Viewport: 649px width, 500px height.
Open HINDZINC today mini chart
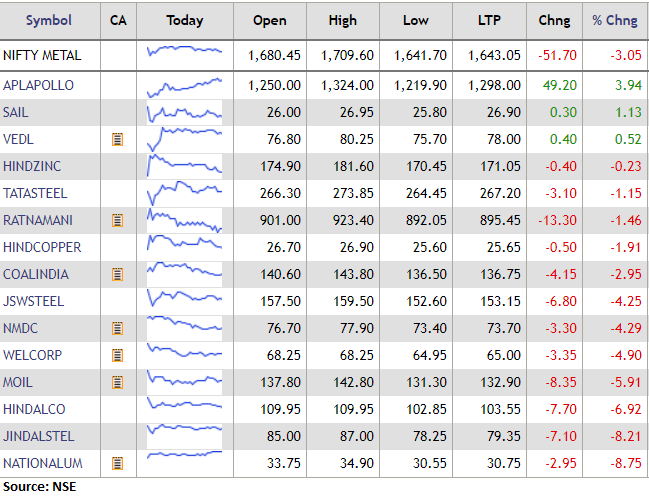pyautogui.click(x=184, y=166)
